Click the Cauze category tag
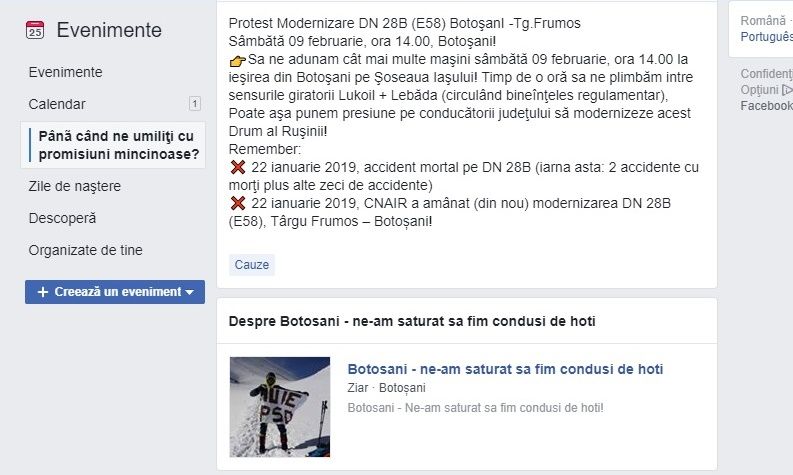This screenshot has width=793, height=475. [251, 265]
